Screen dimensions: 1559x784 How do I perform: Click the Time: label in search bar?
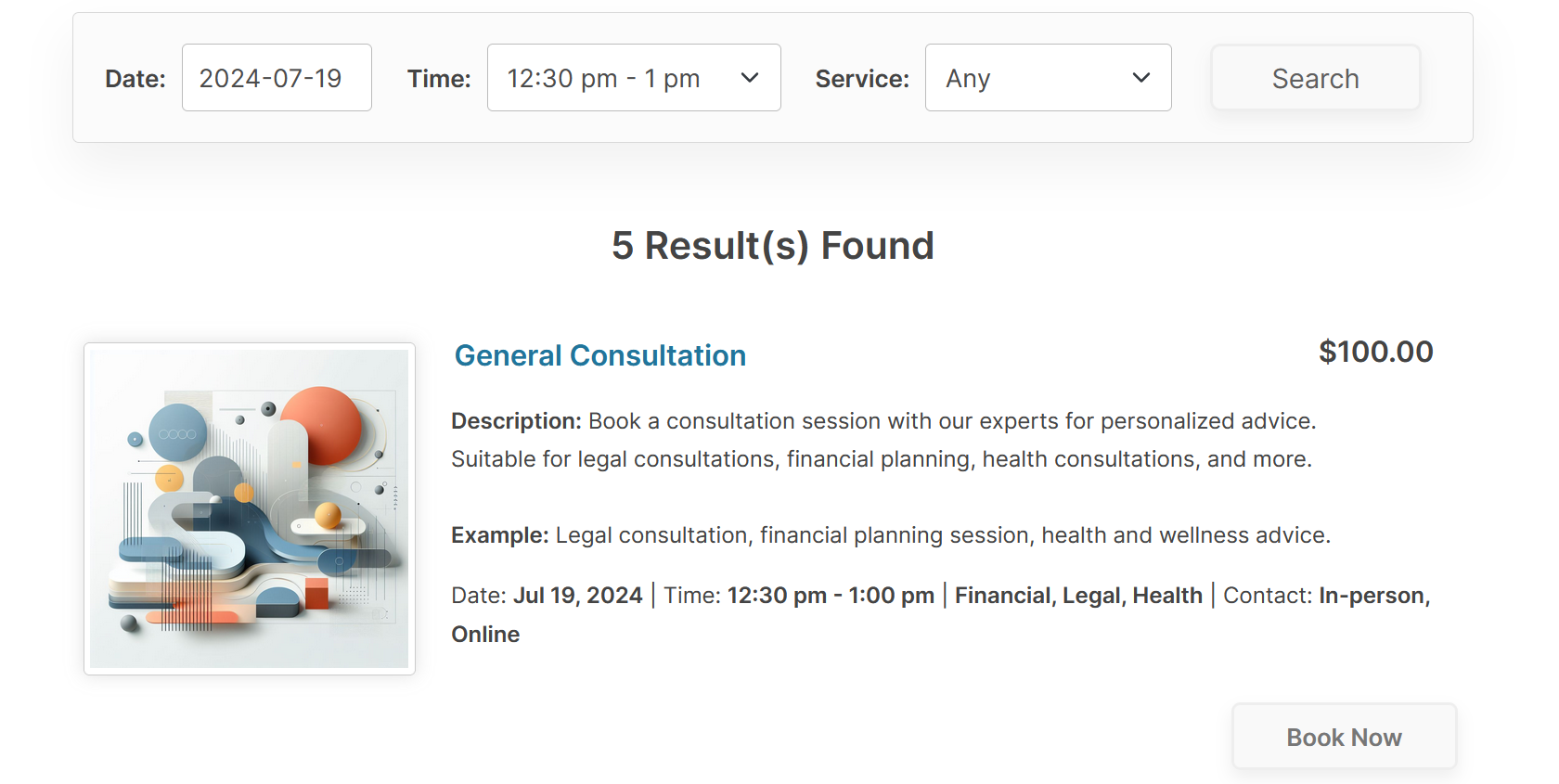pyautogui.click(x=439, y=79)
